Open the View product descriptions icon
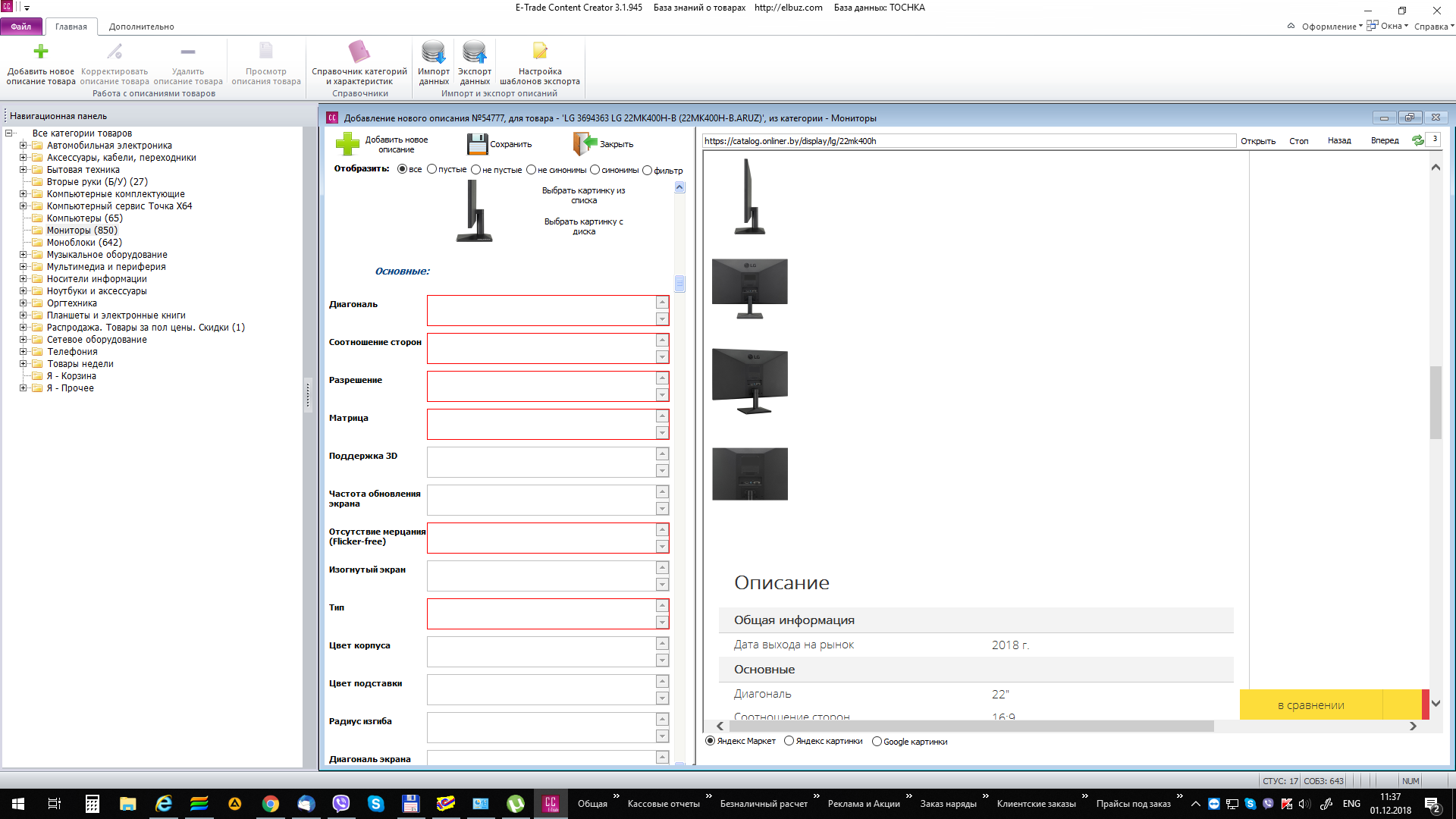Screen dimensions: 1456x819 pyautogui.click(x=266, y=52)
